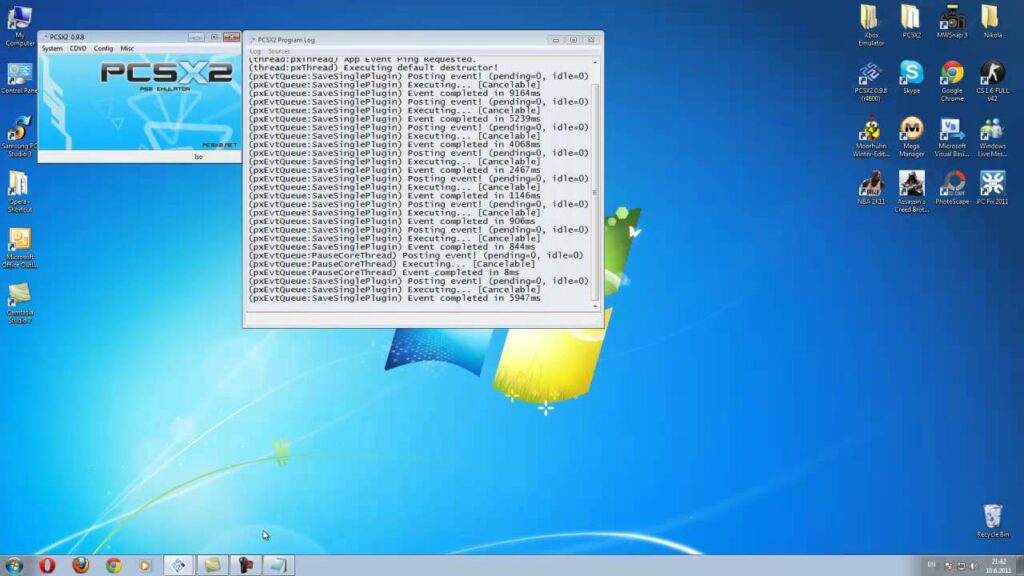Open the Misc menu in PCSX2
Screen dimensions: 1024x576
coord(127,48)
